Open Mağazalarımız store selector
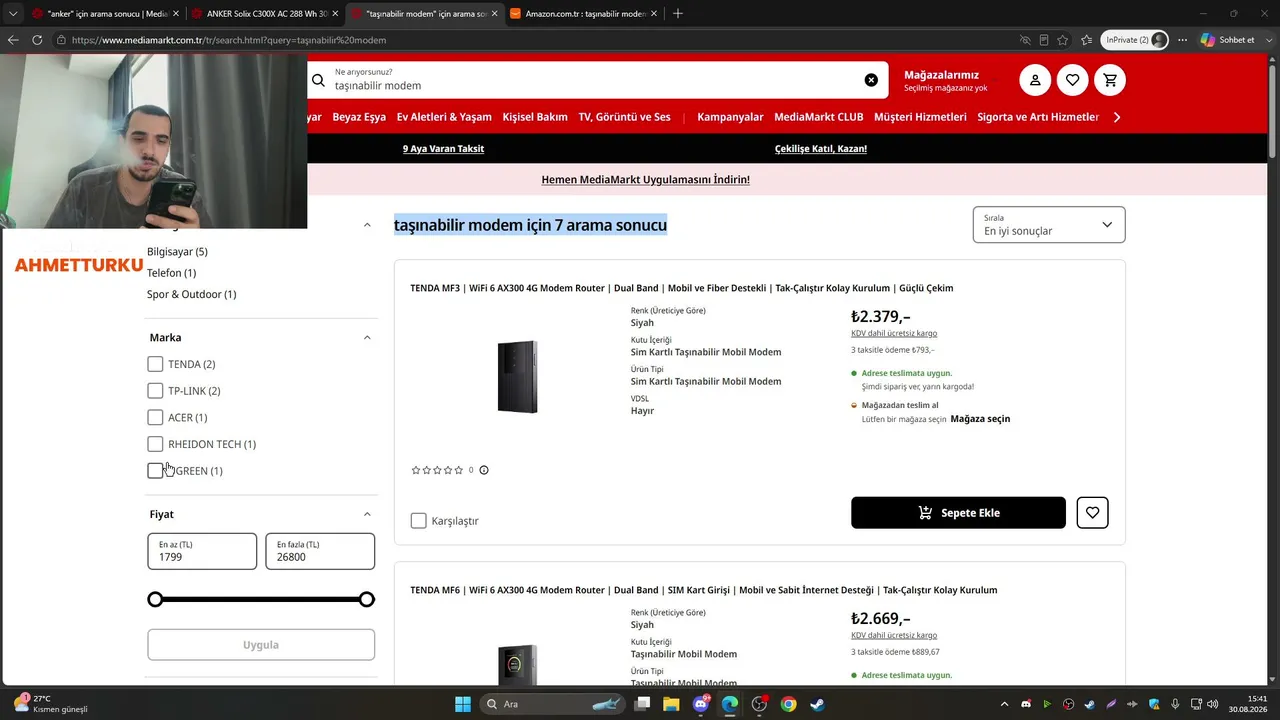 pos(945,80)
